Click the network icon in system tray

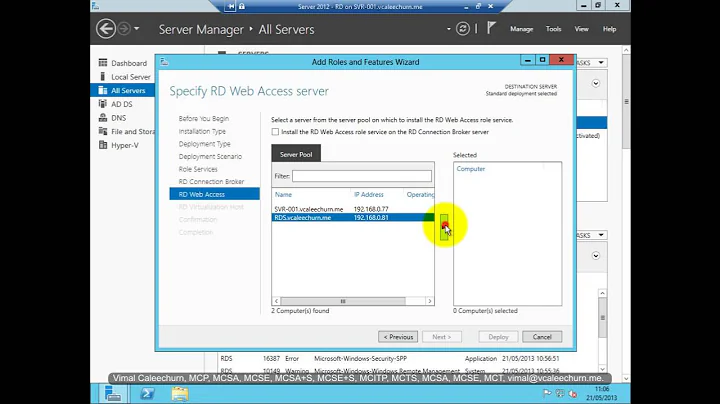point(560,393)
